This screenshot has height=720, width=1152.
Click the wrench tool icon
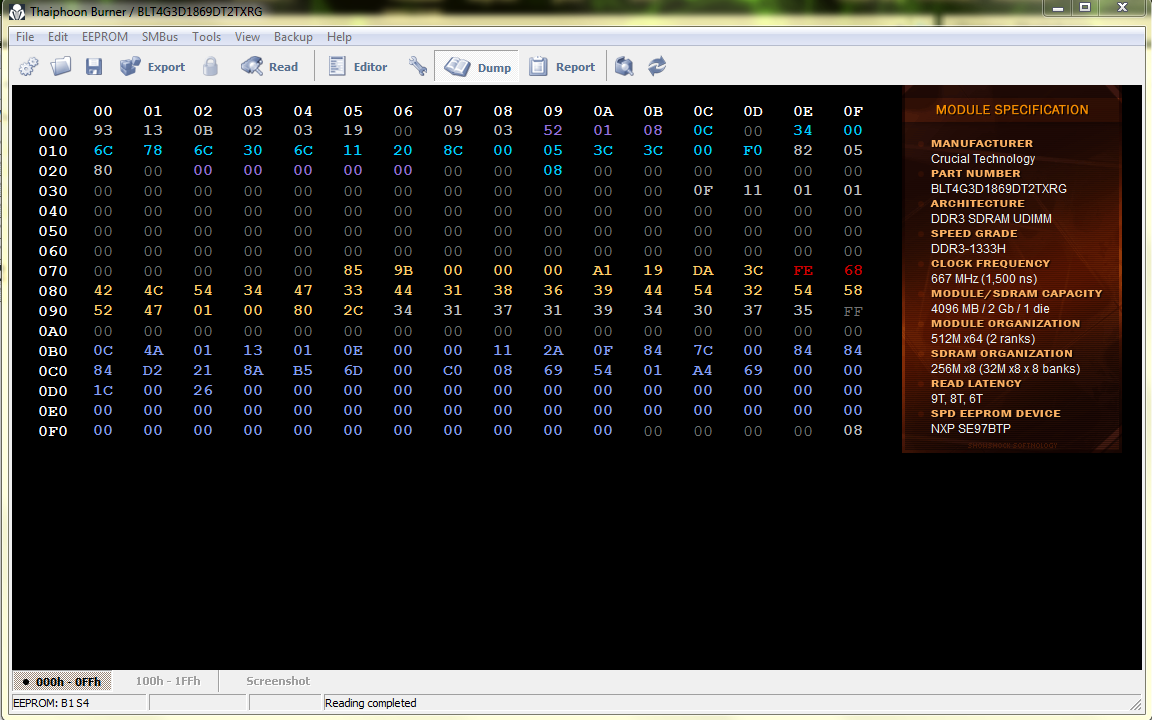click(418, 67)
